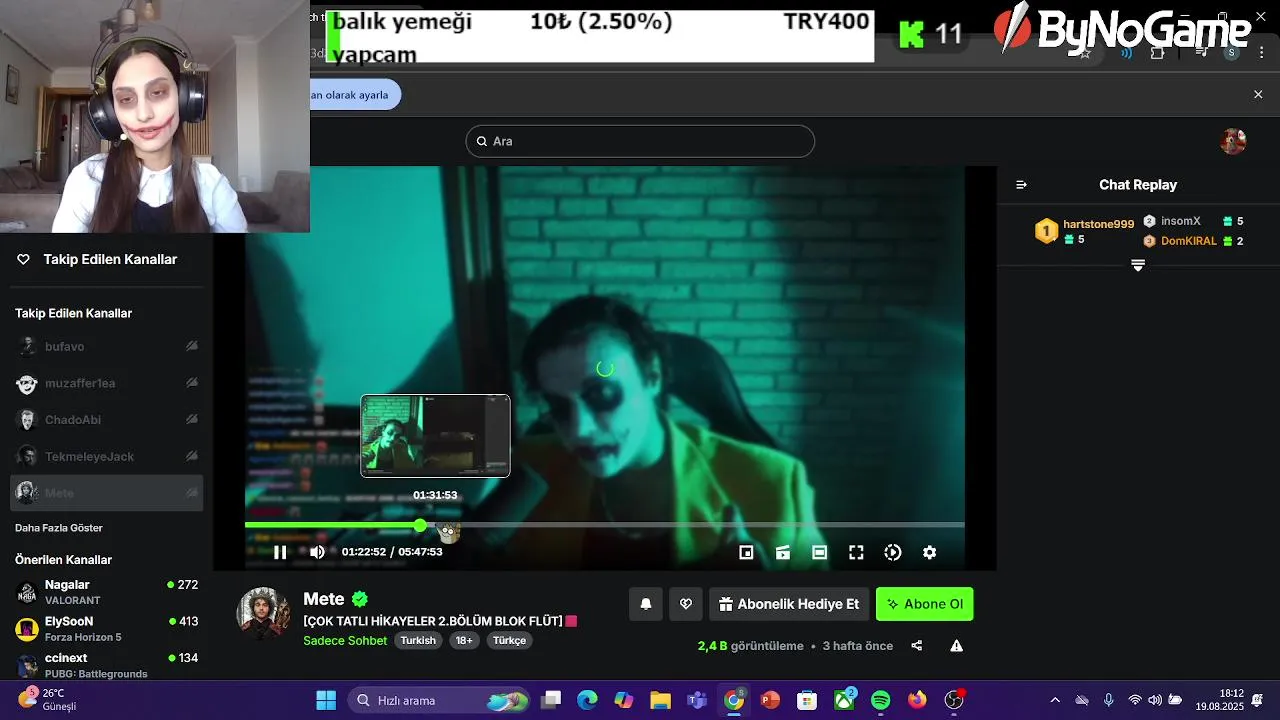
Task: Open ChadoAbi channel in sidebar
Action: (x=106, y=420)
